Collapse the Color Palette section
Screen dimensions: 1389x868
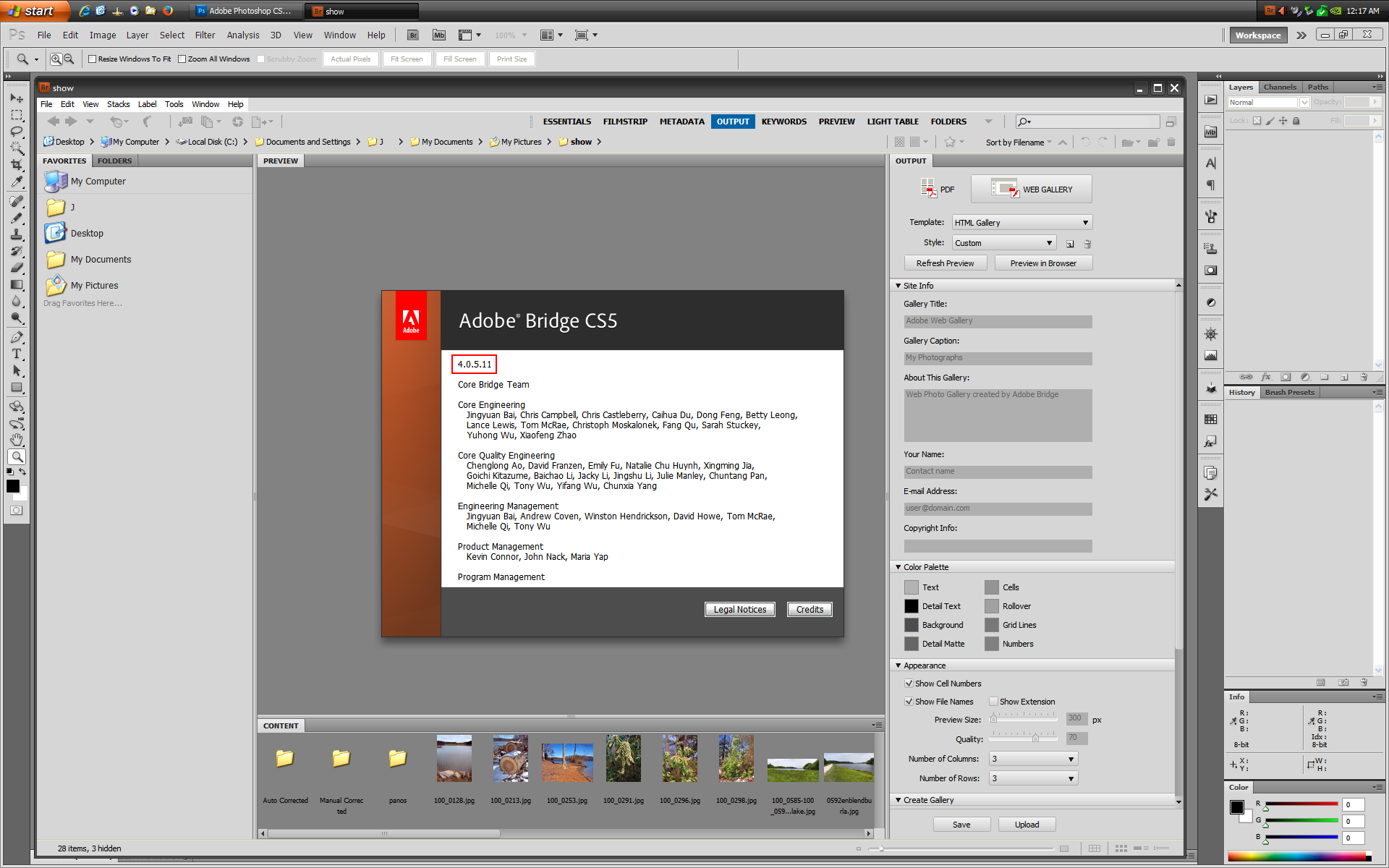pos(898,567)
